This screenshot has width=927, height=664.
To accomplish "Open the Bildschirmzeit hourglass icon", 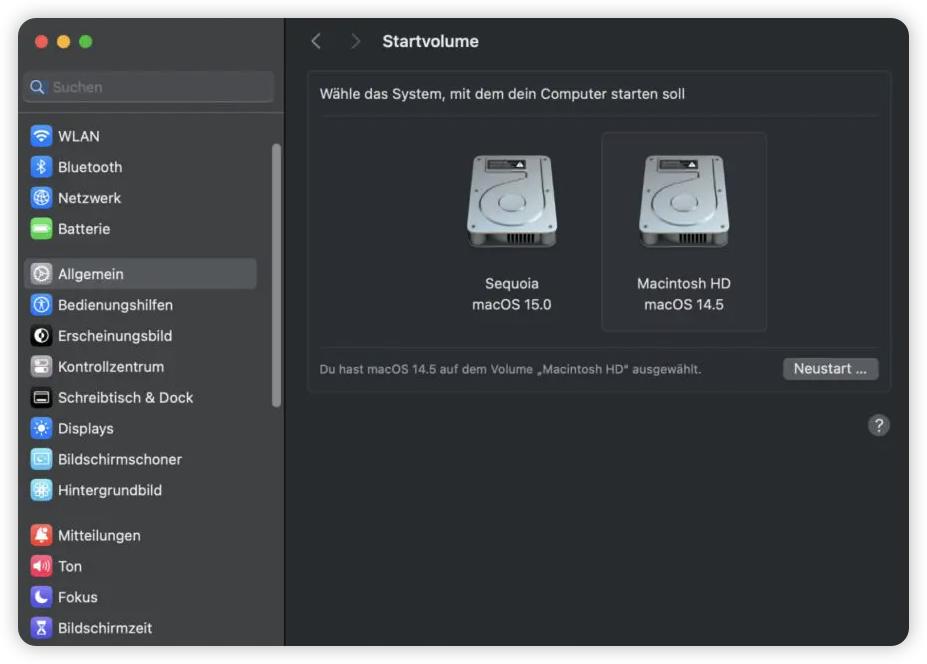I will (x=41, y=627).
